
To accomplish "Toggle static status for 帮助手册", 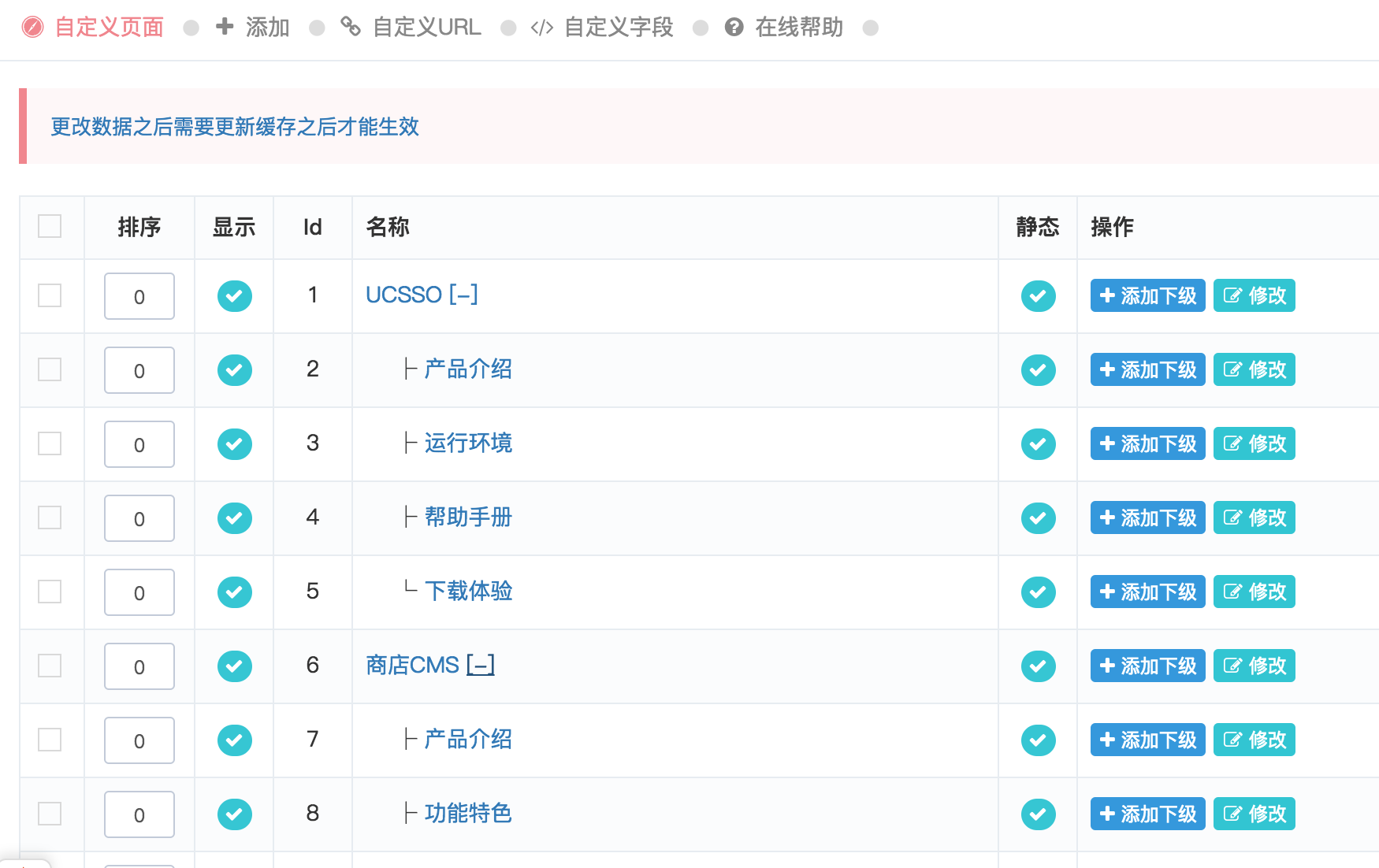I will 1039,518.
